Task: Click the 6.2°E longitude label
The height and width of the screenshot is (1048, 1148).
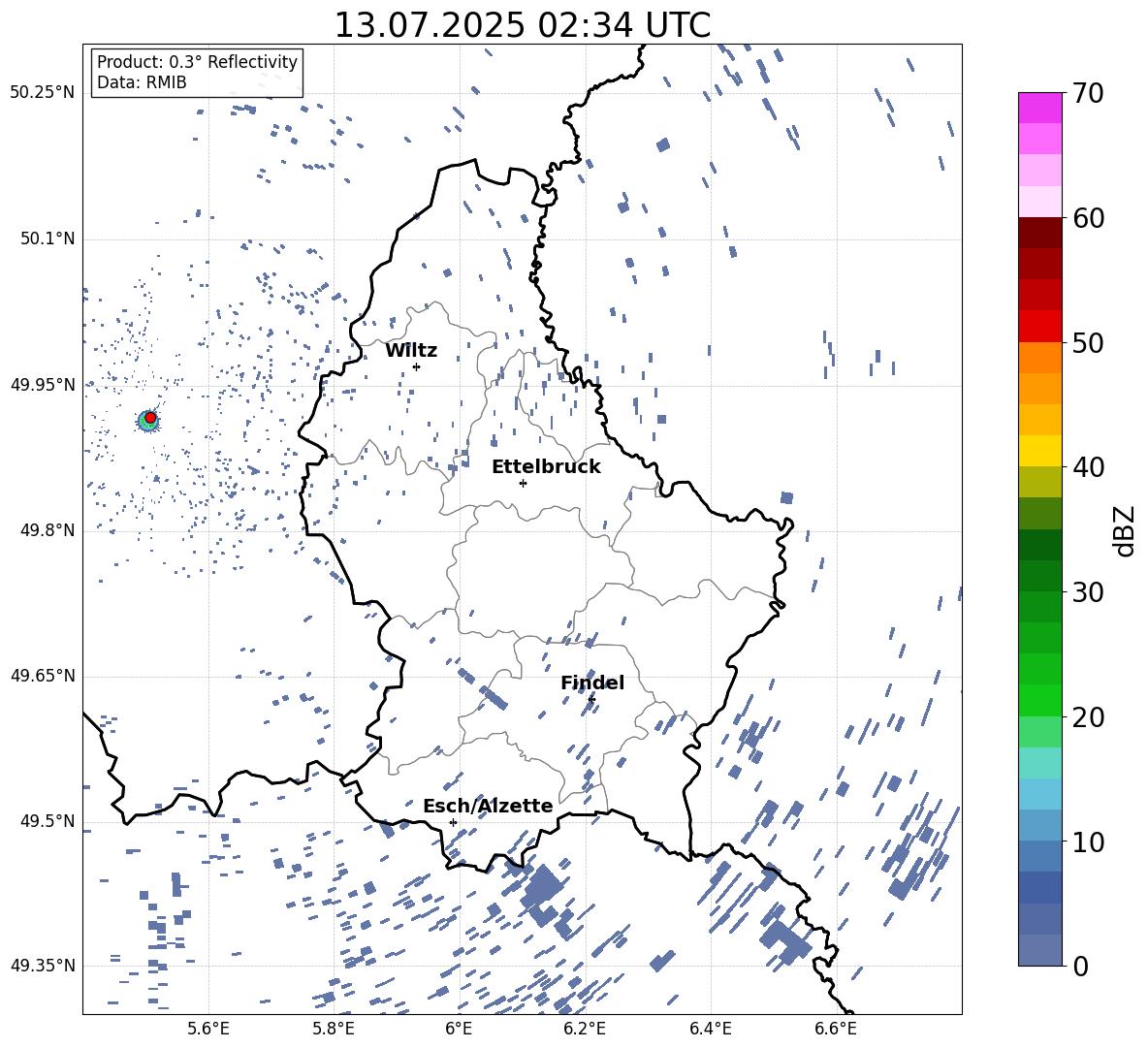Action: pos(585,1029)
